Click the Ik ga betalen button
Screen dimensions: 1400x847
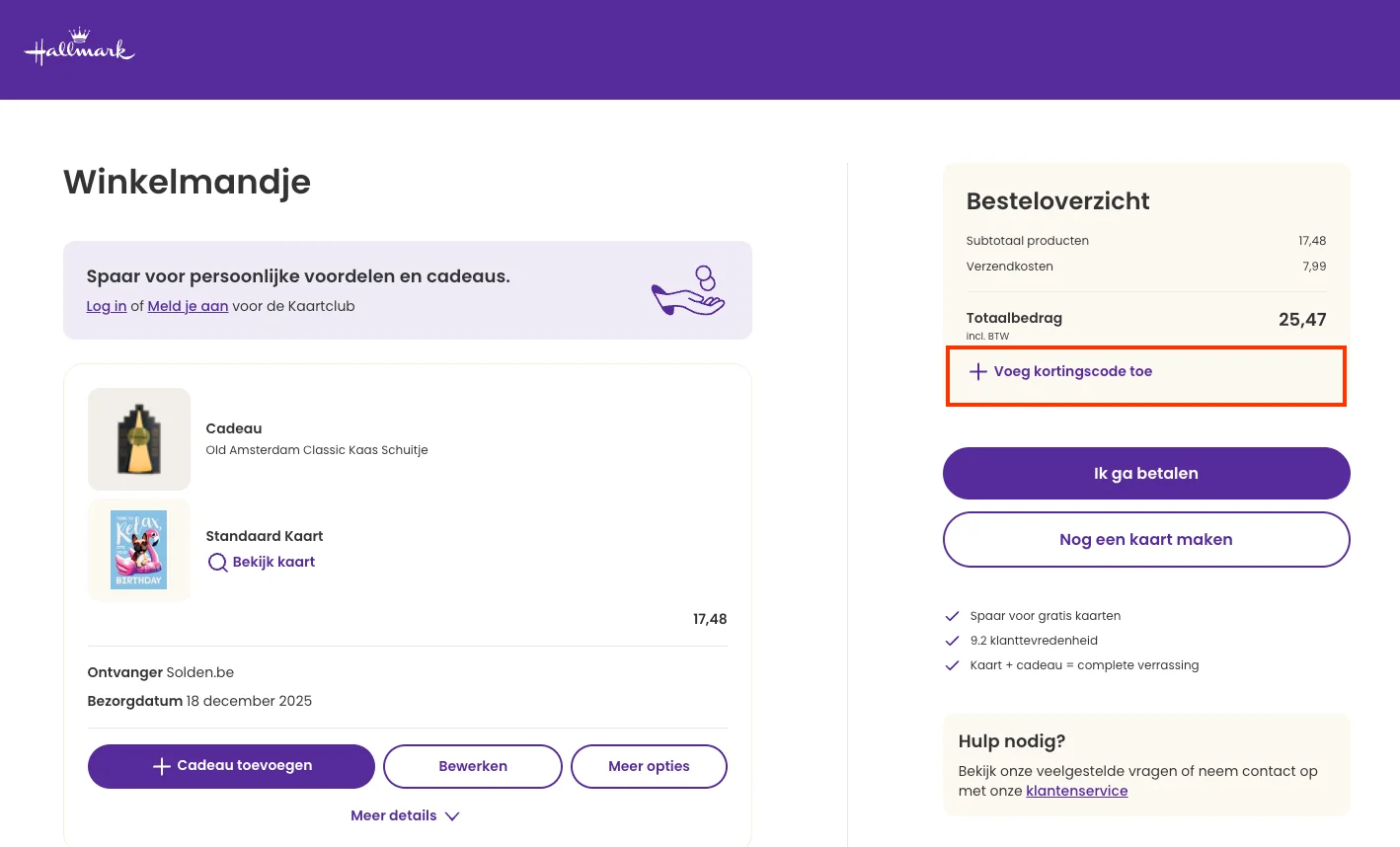click(1145, 473)
